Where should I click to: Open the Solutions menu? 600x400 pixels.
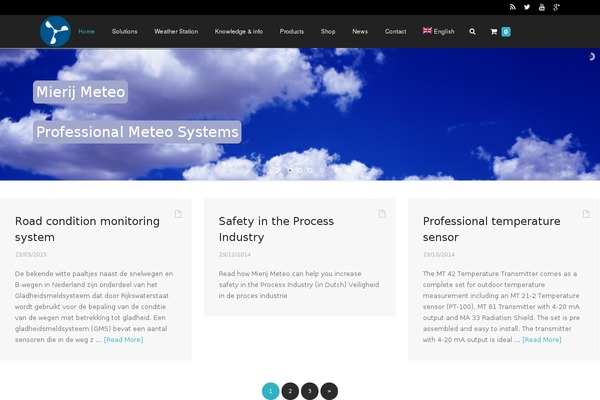[x=124, y=31]
